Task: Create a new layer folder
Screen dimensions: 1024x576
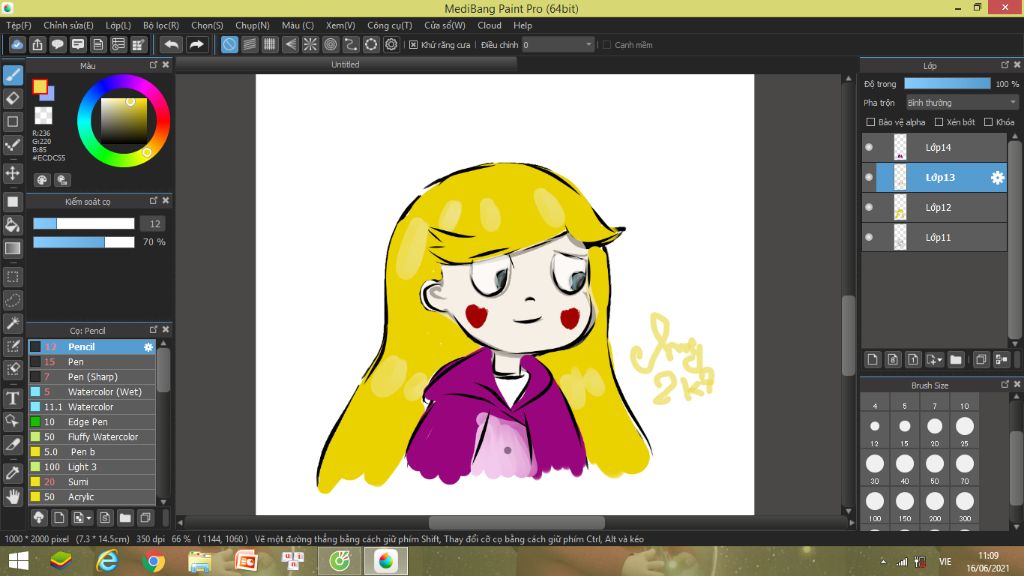Action: 956,360
